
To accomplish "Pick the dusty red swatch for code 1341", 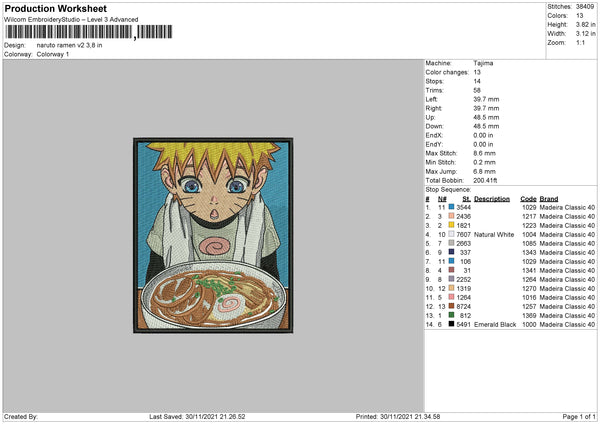I will 452,270.
